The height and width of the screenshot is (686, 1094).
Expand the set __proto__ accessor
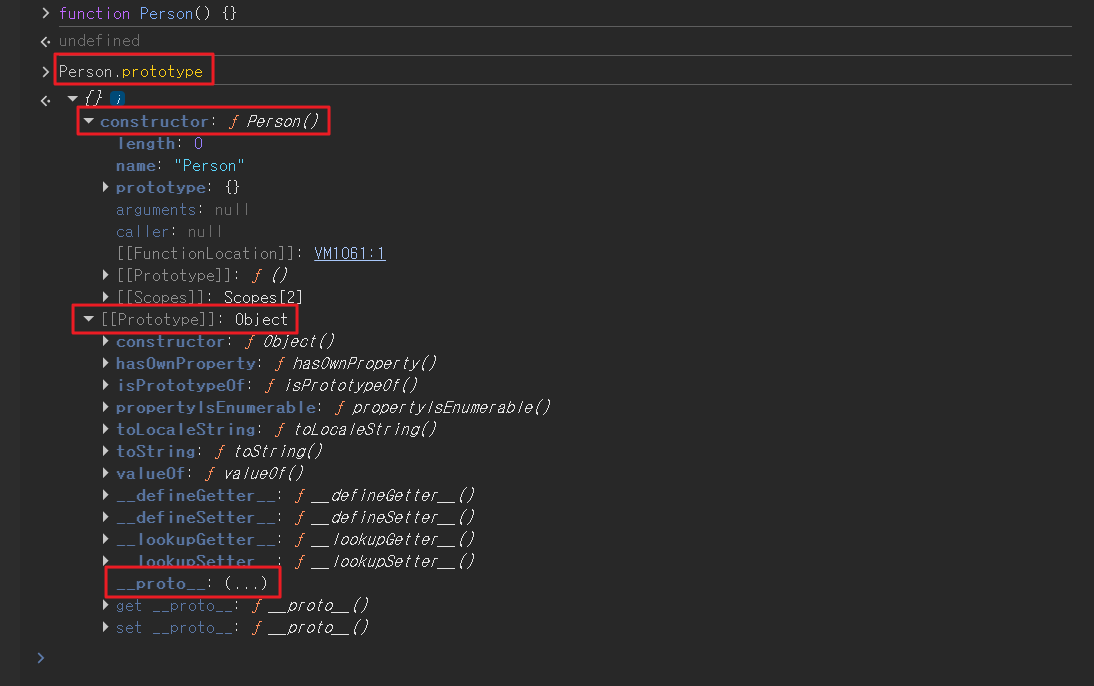click(106, 628)
